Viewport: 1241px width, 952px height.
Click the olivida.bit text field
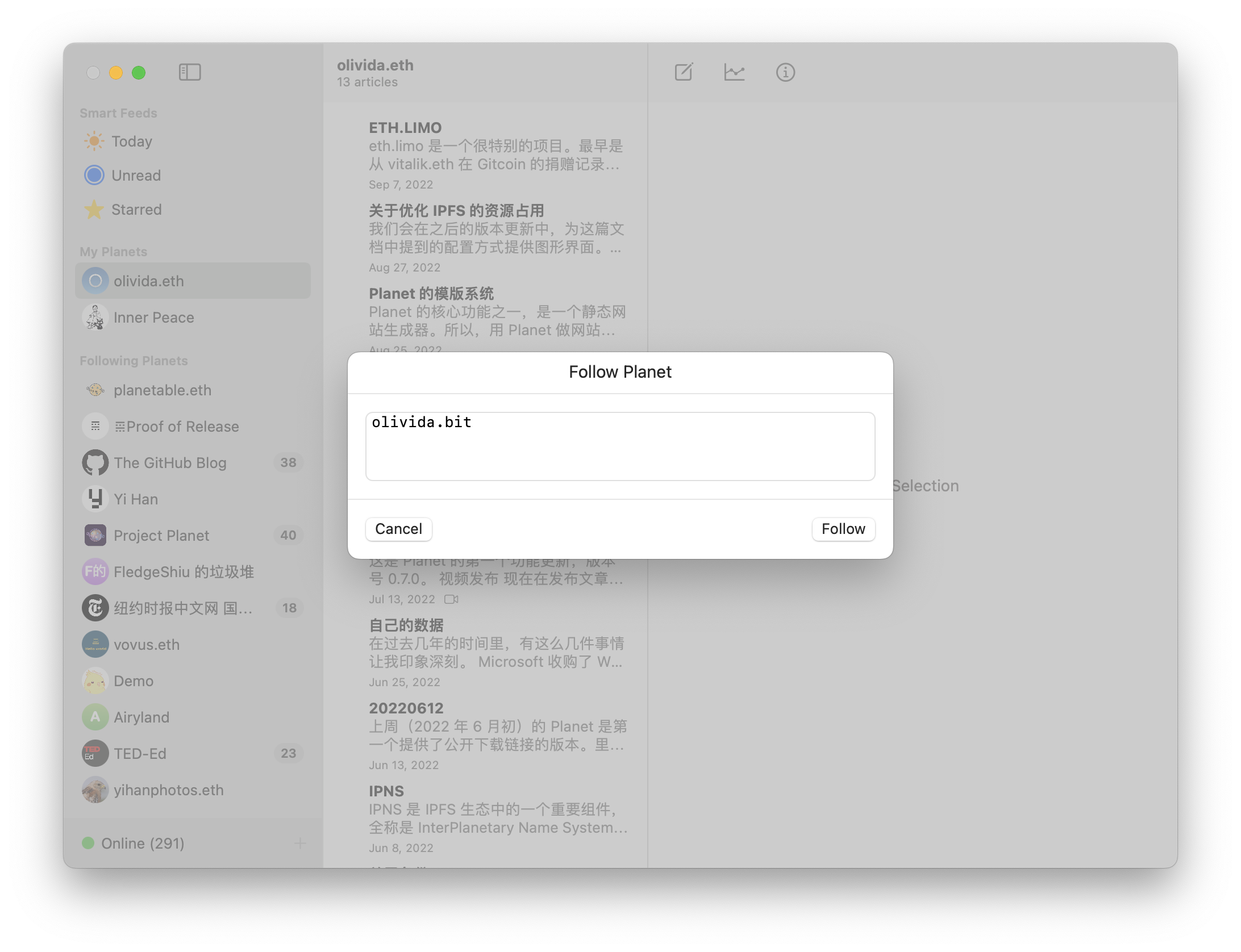point(620,446)
